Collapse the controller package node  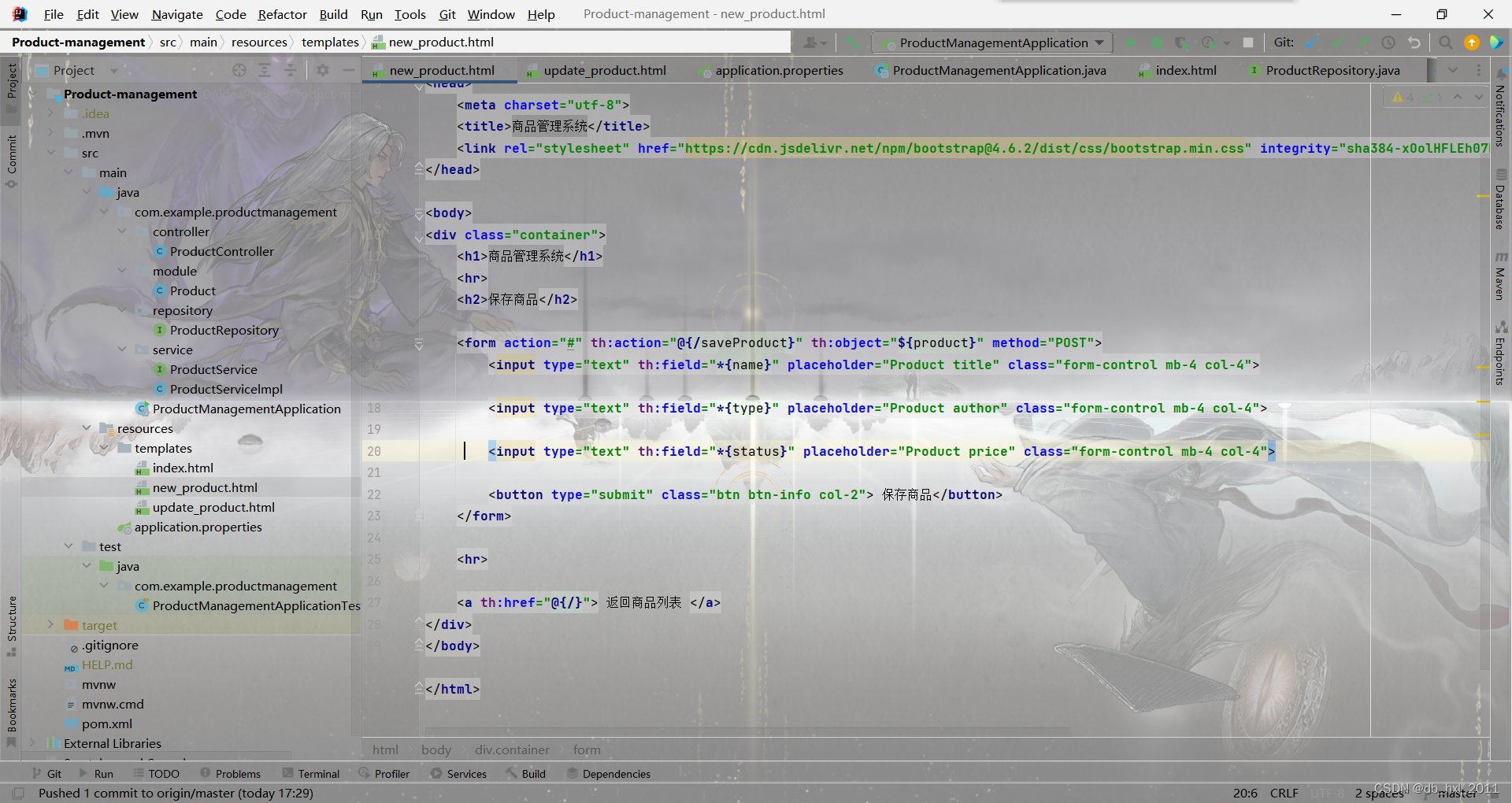122,231
